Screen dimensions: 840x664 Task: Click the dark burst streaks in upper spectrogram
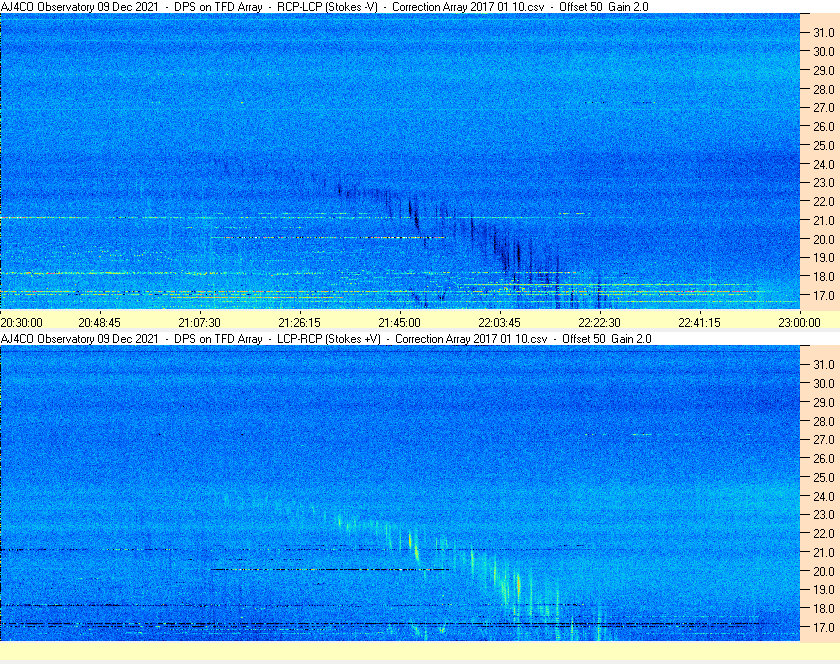(412, 232)
